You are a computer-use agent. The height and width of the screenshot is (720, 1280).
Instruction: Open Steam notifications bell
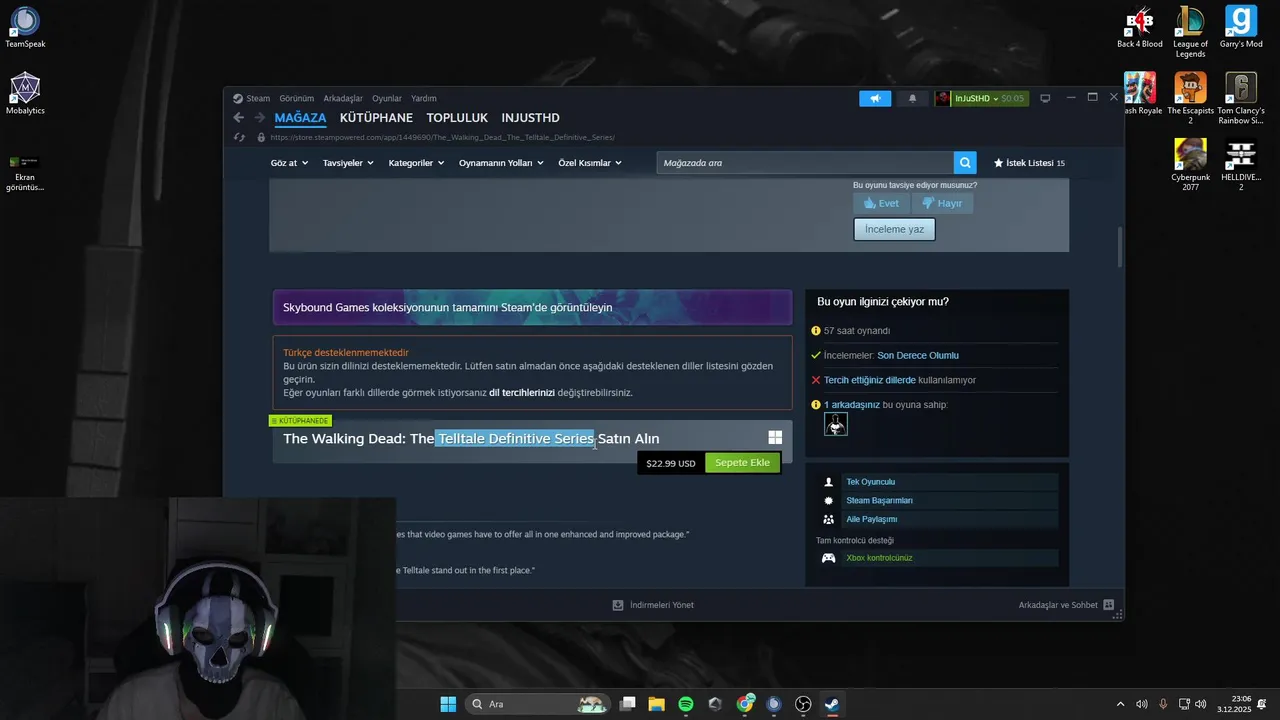912,98
